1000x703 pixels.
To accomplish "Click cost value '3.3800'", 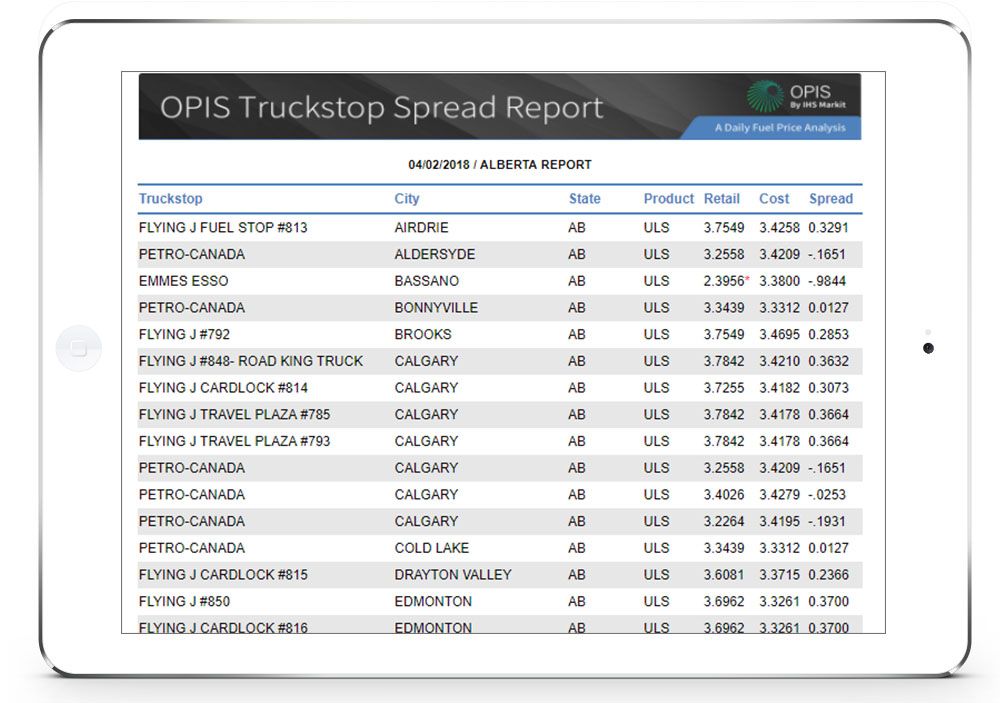I will (779, 281).
